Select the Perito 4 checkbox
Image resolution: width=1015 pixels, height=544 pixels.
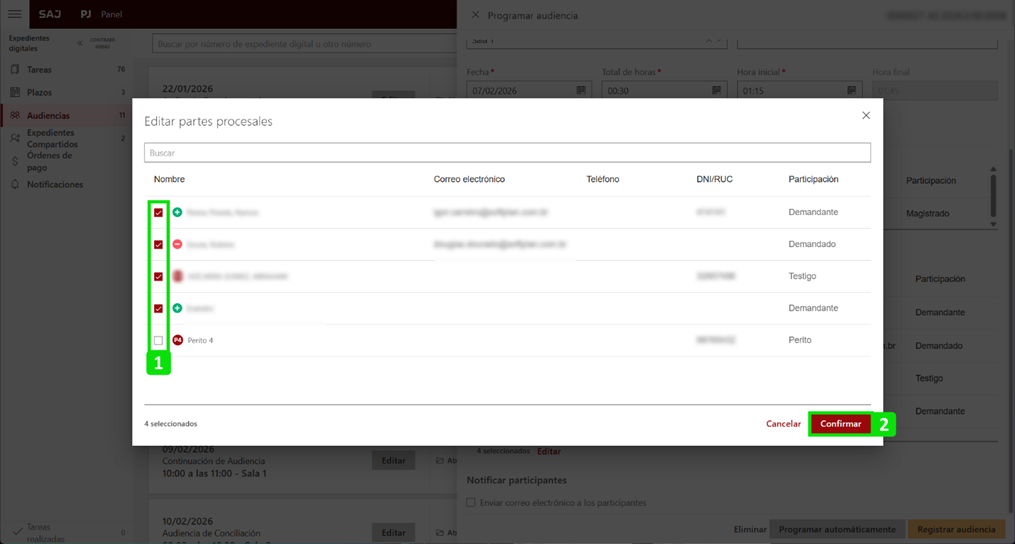coord(158,341)
